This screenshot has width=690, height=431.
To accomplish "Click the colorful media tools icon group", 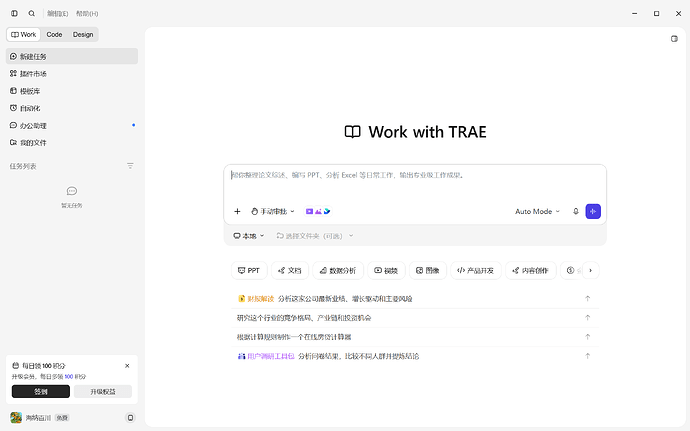I will (x=318, y=211).
